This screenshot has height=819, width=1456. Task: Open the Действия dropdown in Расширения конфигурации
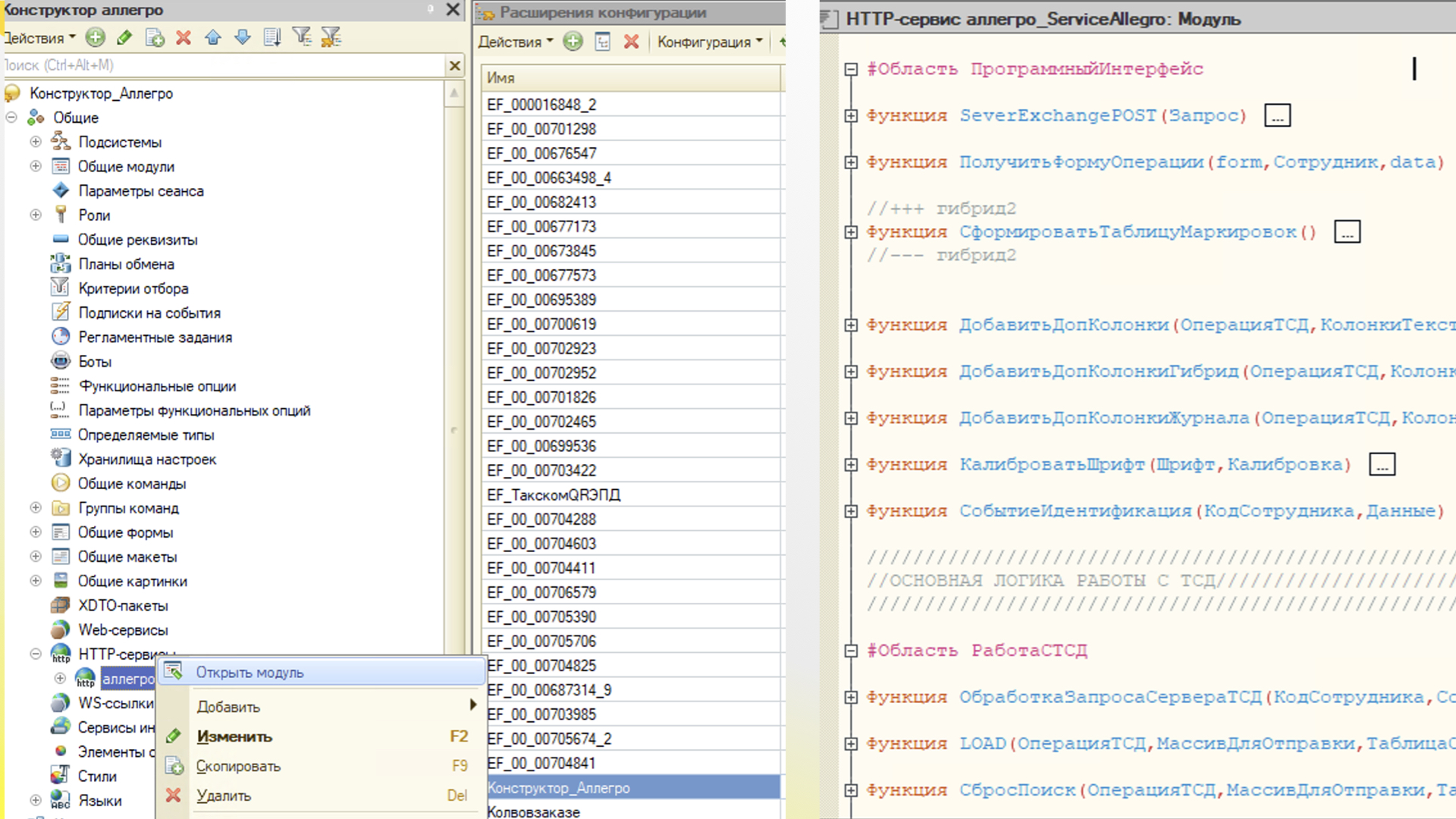pos(516,42)
